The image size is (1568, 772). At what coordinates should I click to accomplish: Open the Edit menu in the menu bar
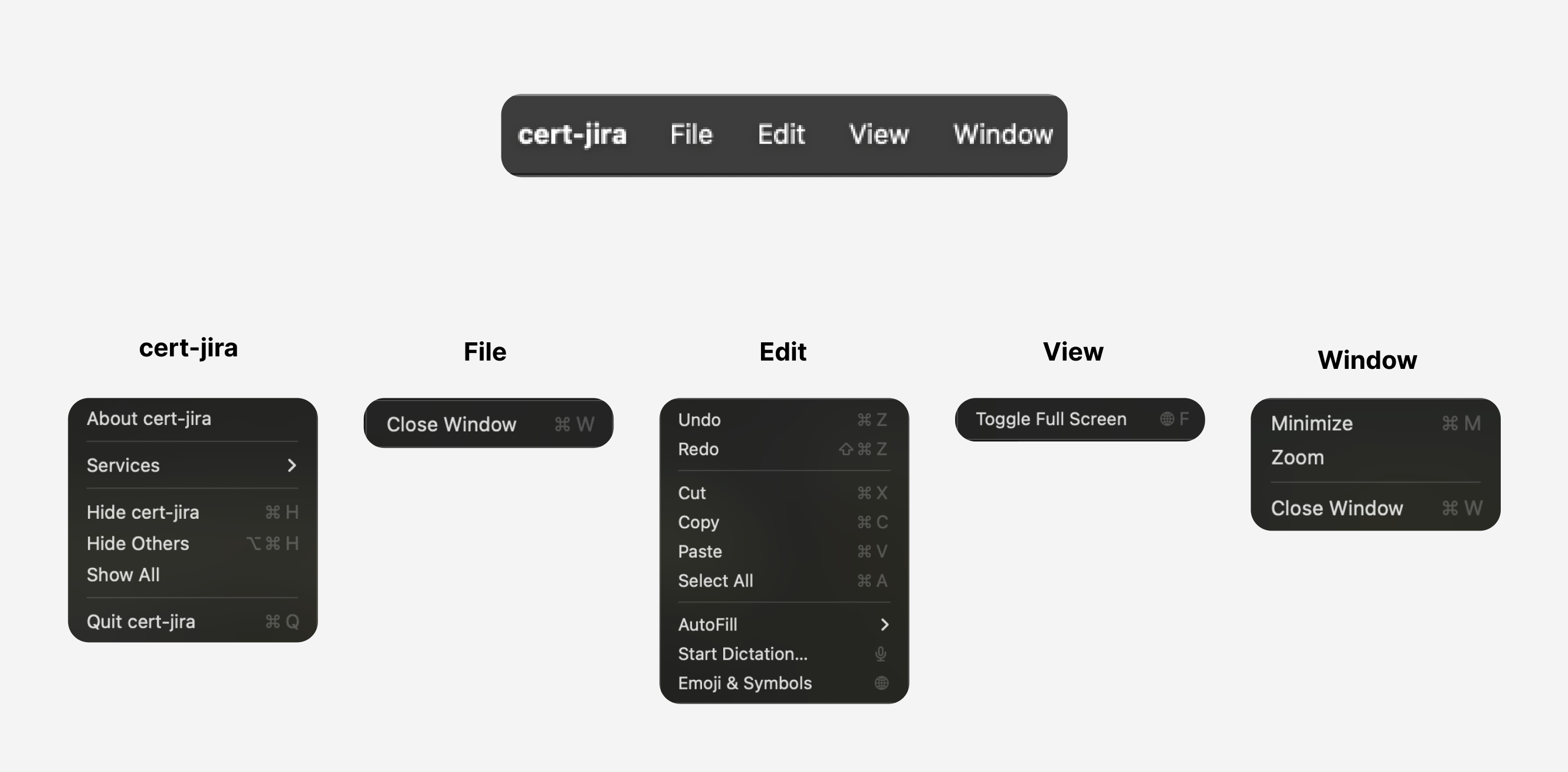click(x=781, y=135)
